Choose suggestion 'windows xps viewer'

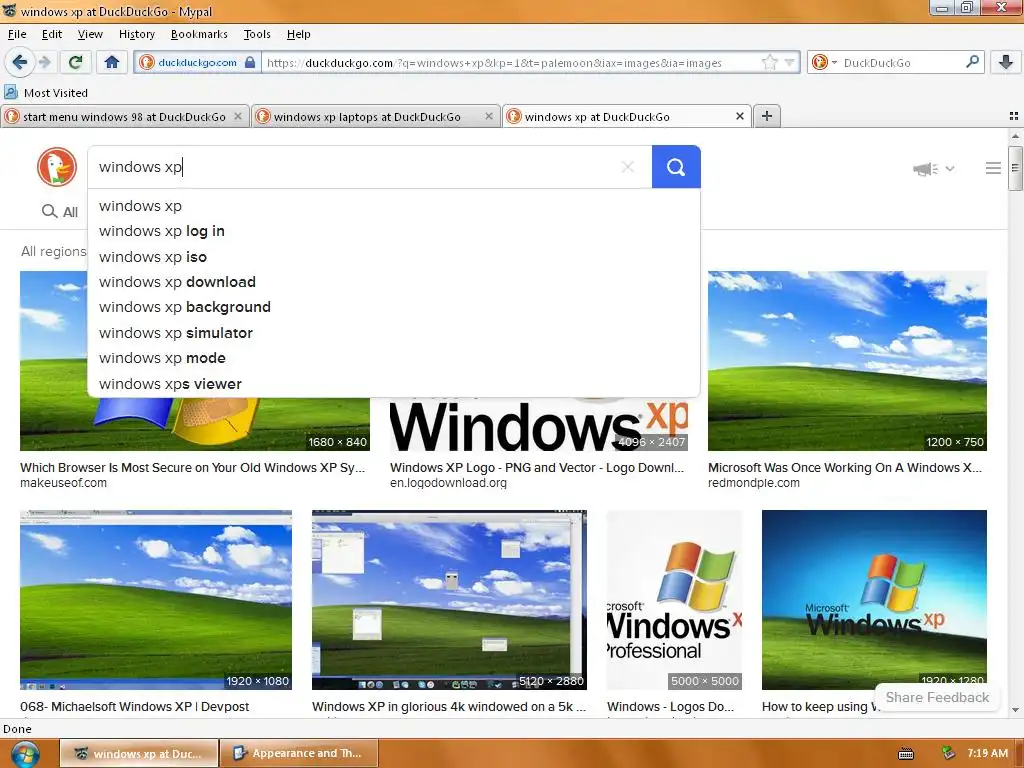(394, 384)
